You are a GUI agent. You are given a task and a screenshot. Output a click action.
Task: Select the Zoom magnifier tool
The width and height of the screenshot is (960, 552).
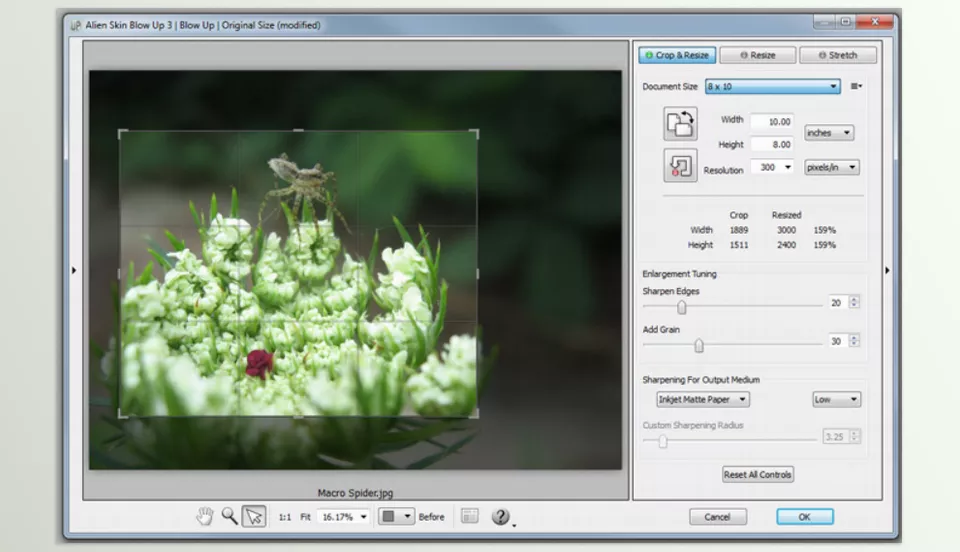(x=230, y=517)
